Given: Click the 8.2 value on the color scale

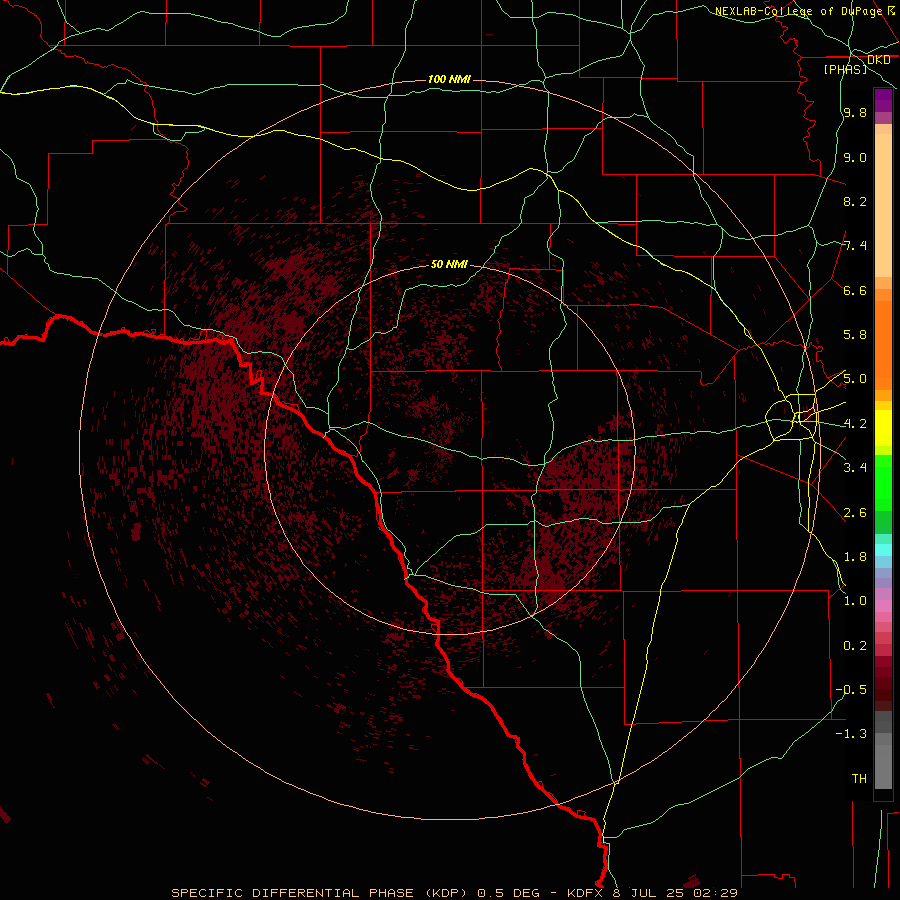Looking at the screenshot, I should [x=855, y=201].
